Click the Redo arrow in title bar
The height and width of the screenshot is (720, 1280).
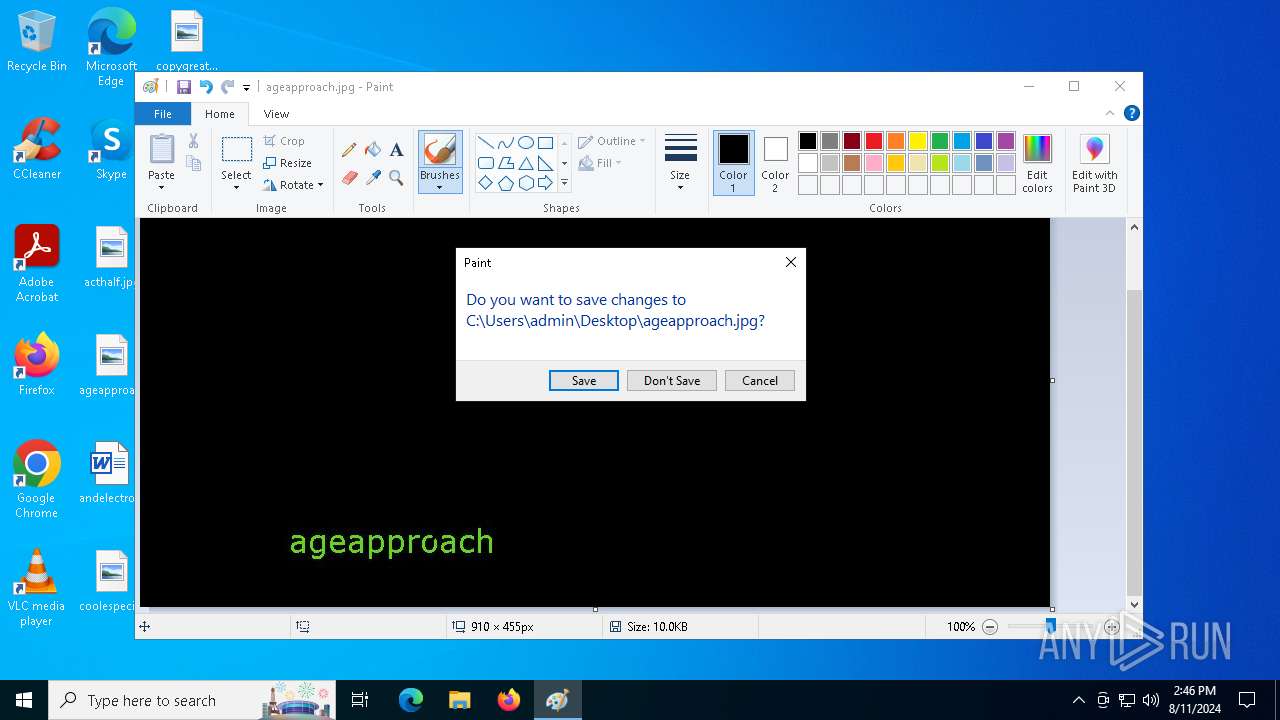[228, 87]
